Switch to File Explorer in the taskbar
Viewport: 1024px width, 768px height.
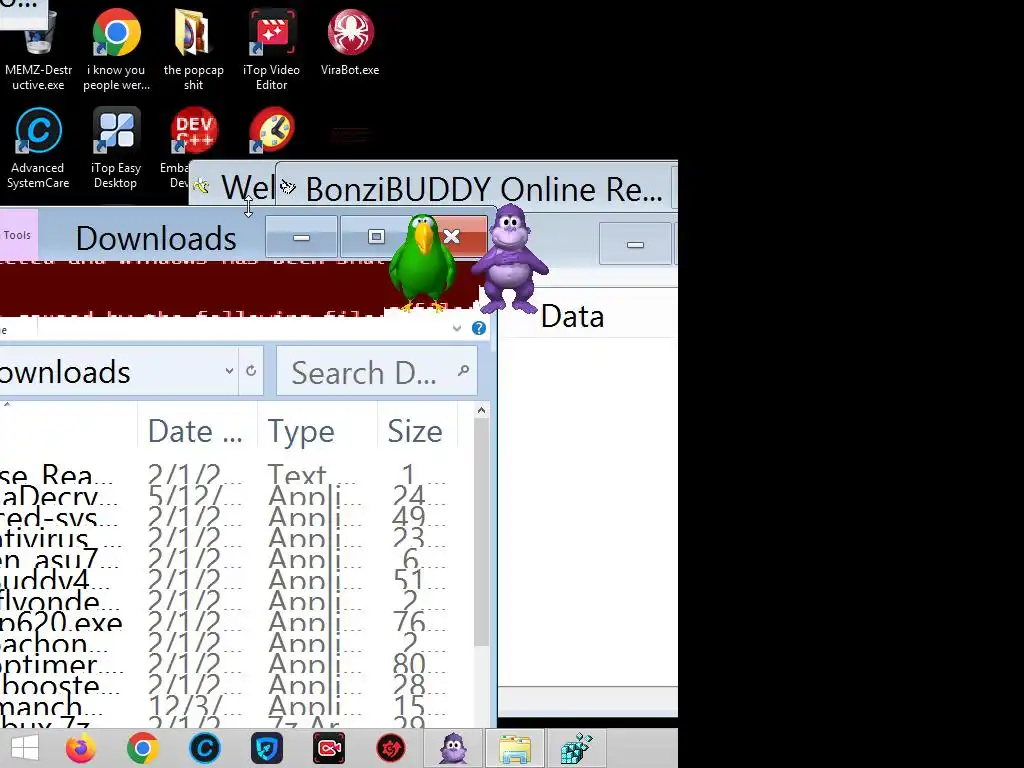click(x=515, y=748)
